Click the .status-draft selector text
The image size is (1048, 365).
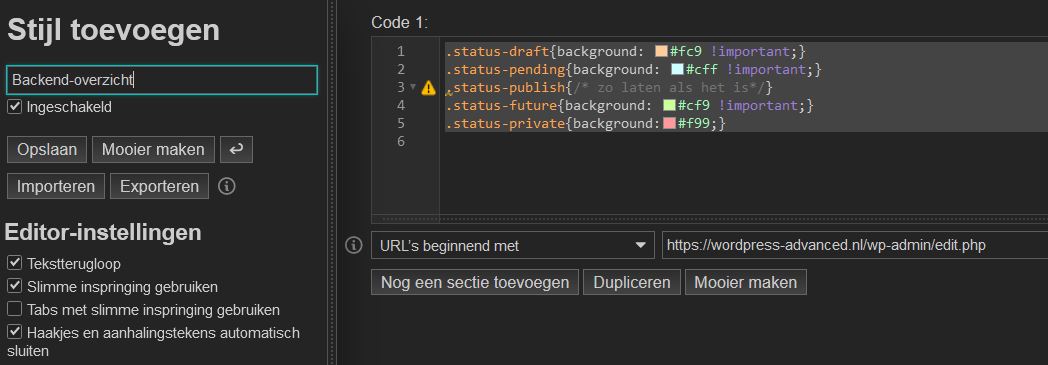tap(497, 51)
